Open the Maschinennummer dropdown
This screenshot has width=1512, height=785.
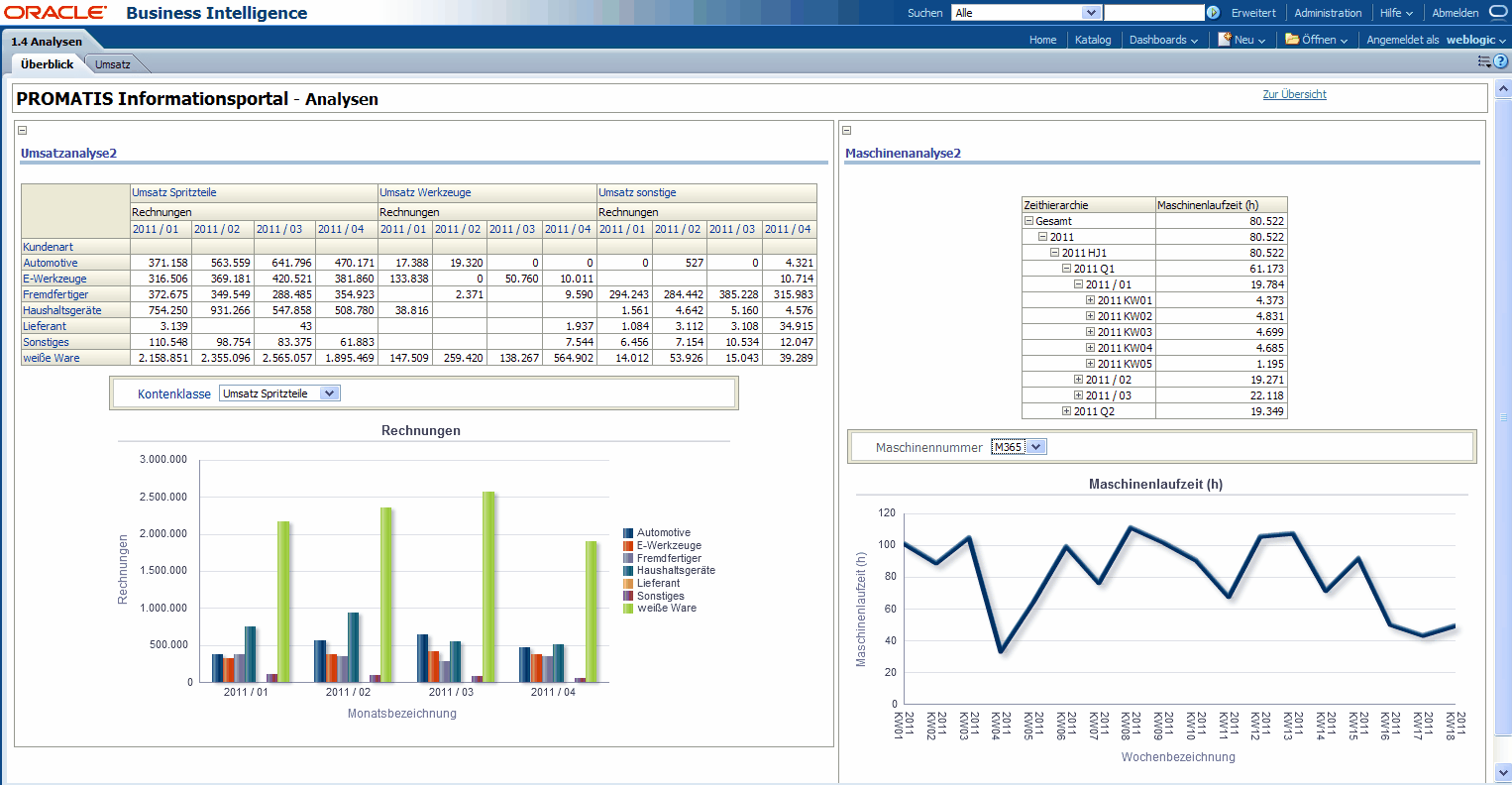pyautogui.click(x=1035, y=447)
